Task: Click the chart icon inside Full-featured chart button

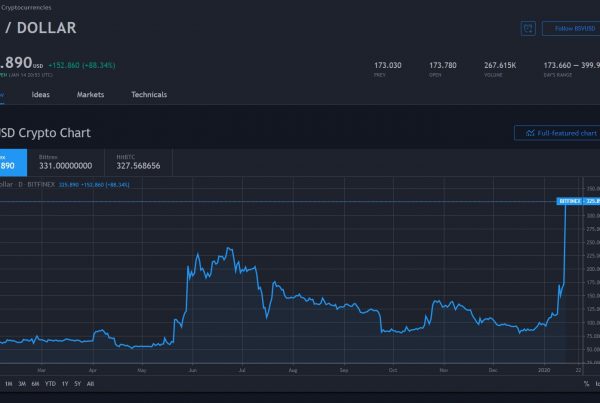Action: (530, 133)
